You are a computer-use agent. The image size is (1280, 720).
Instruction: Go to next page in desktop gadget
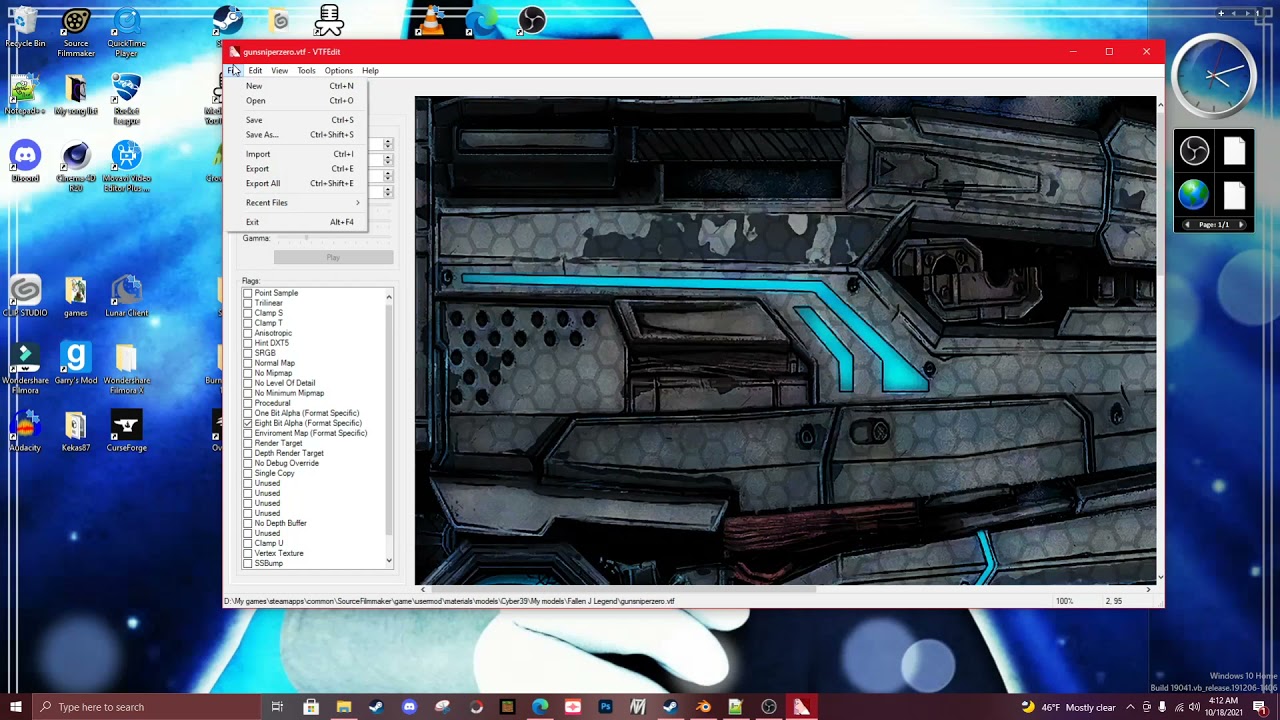point(1241,225)
